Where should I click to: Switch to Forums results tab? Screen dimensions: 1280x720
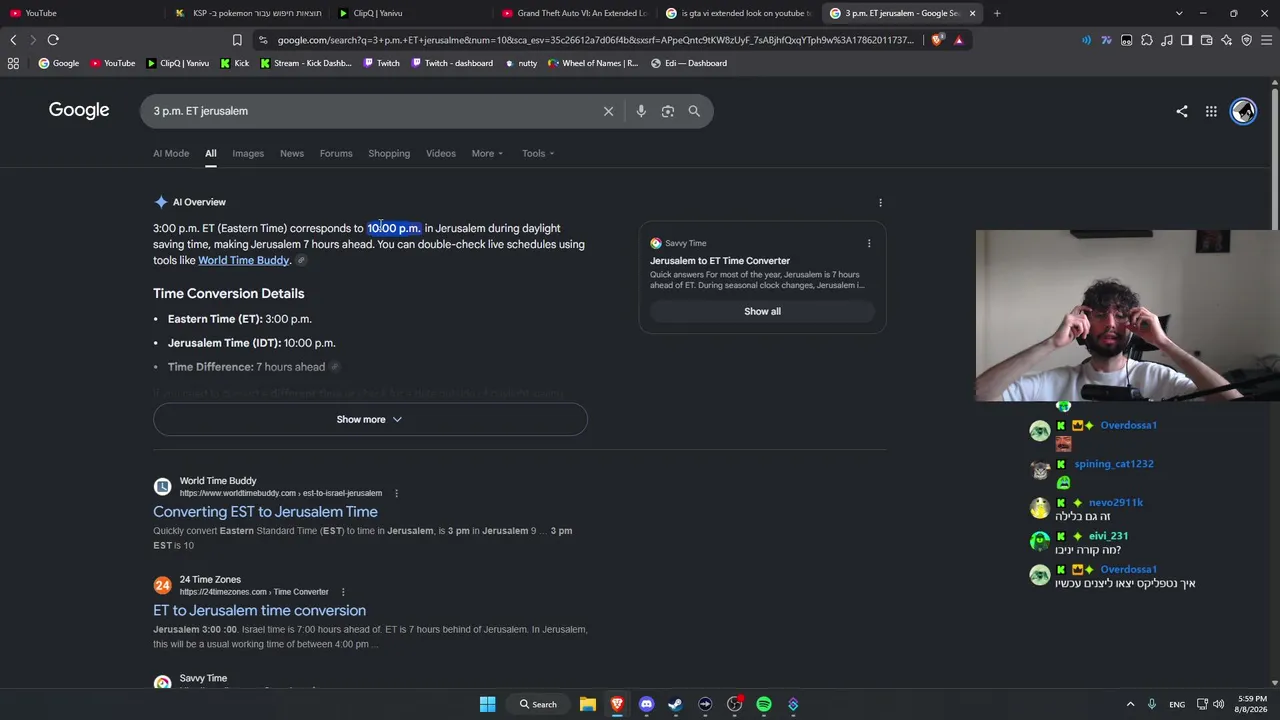(336, 153)
